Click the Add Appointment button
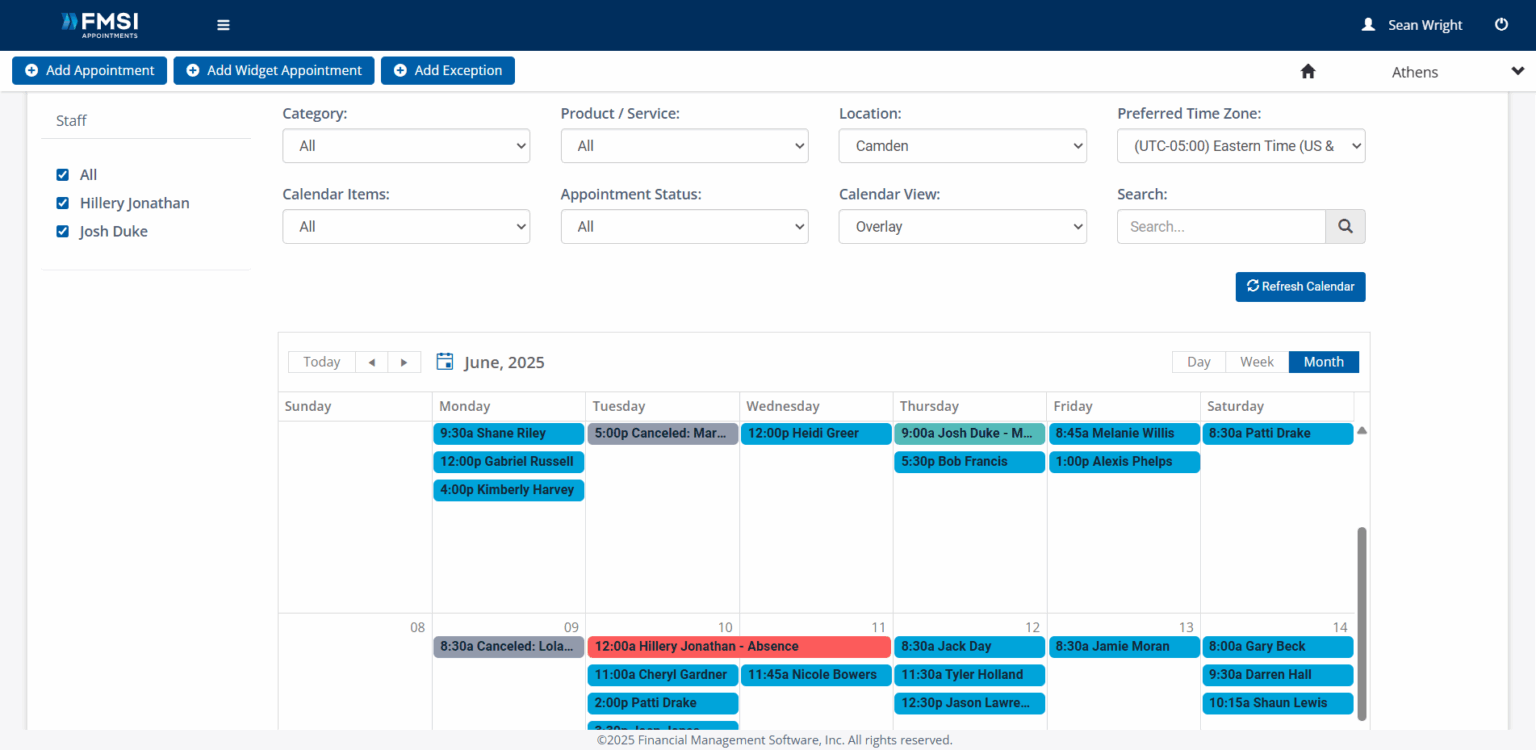 click(x=89, y=71)
